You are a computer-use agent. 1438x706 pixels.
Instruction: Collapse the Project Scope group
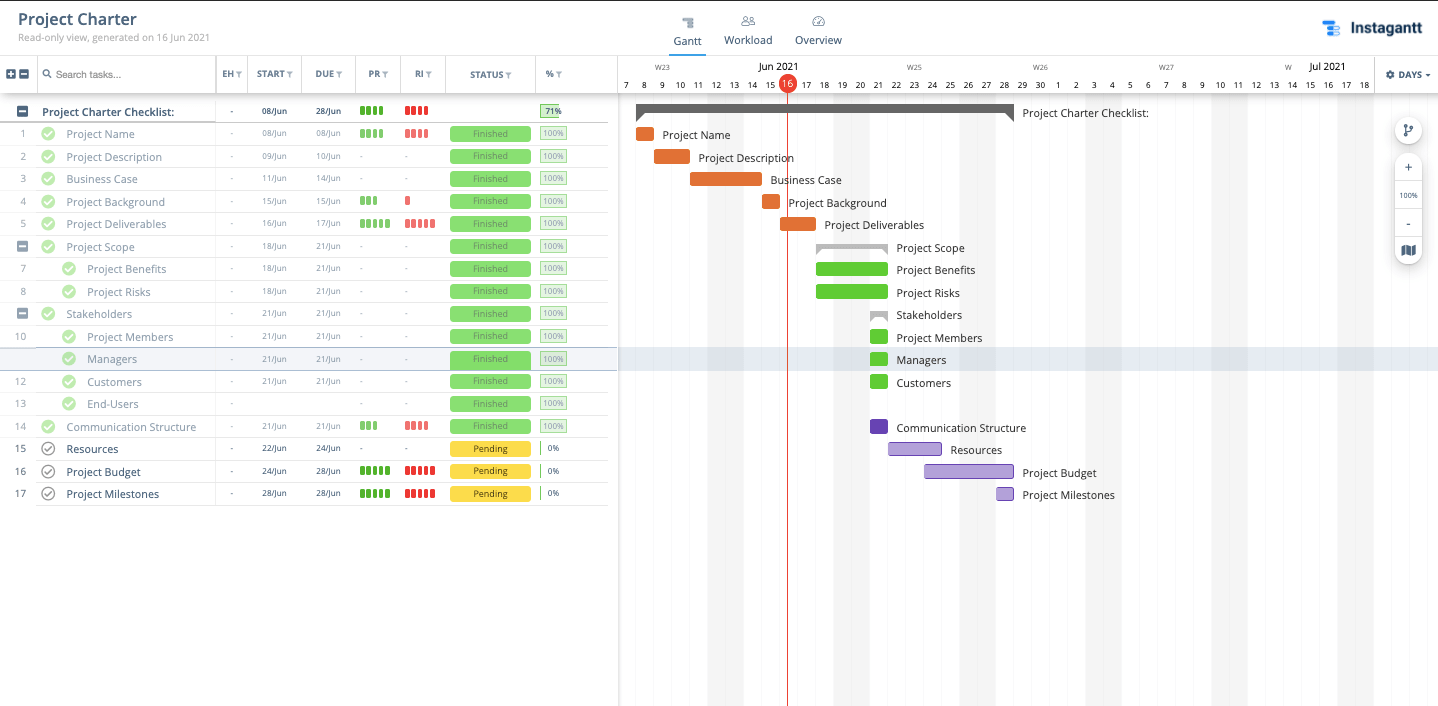[x=22, y=246]
